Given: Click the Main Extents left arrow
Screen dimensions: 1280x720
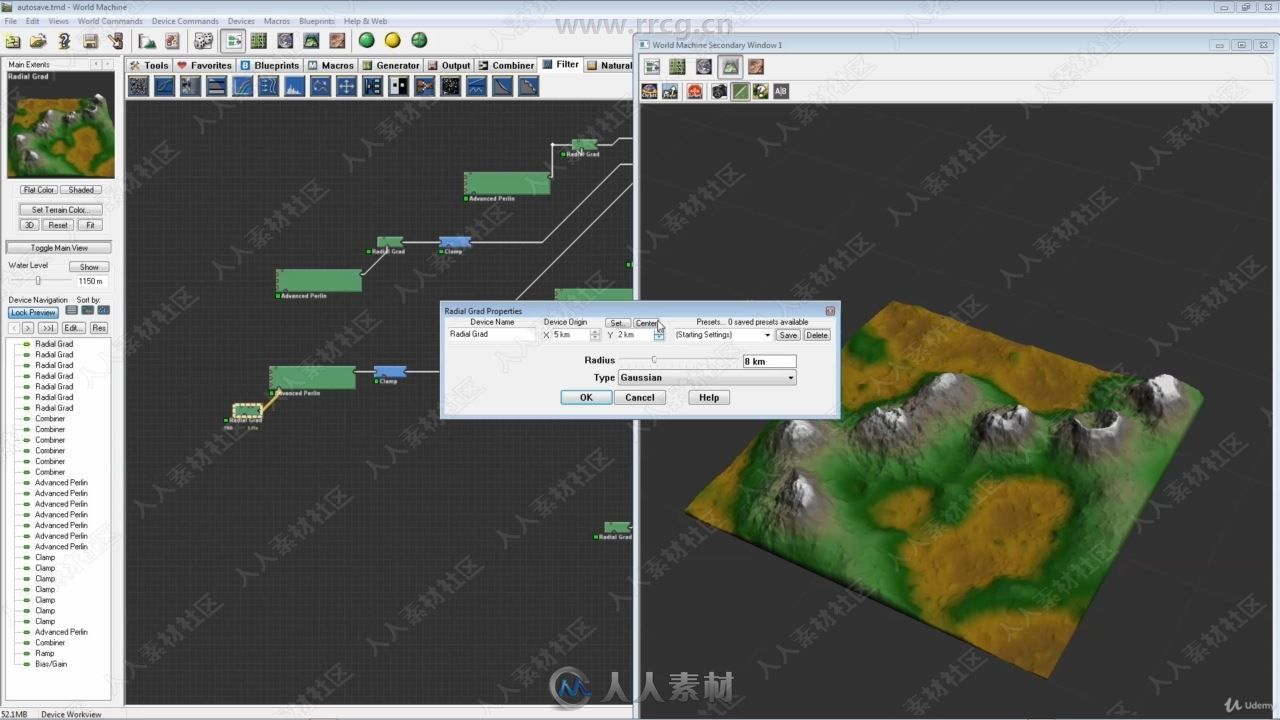Looking at the screenshot, I should [x=96, y=64].
